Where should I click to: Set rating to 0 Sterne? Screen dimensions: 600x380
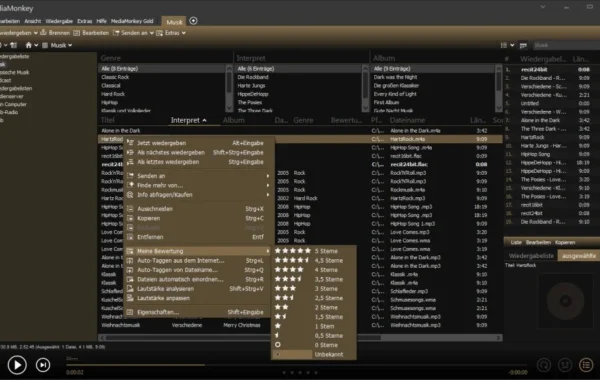point(314,345)
